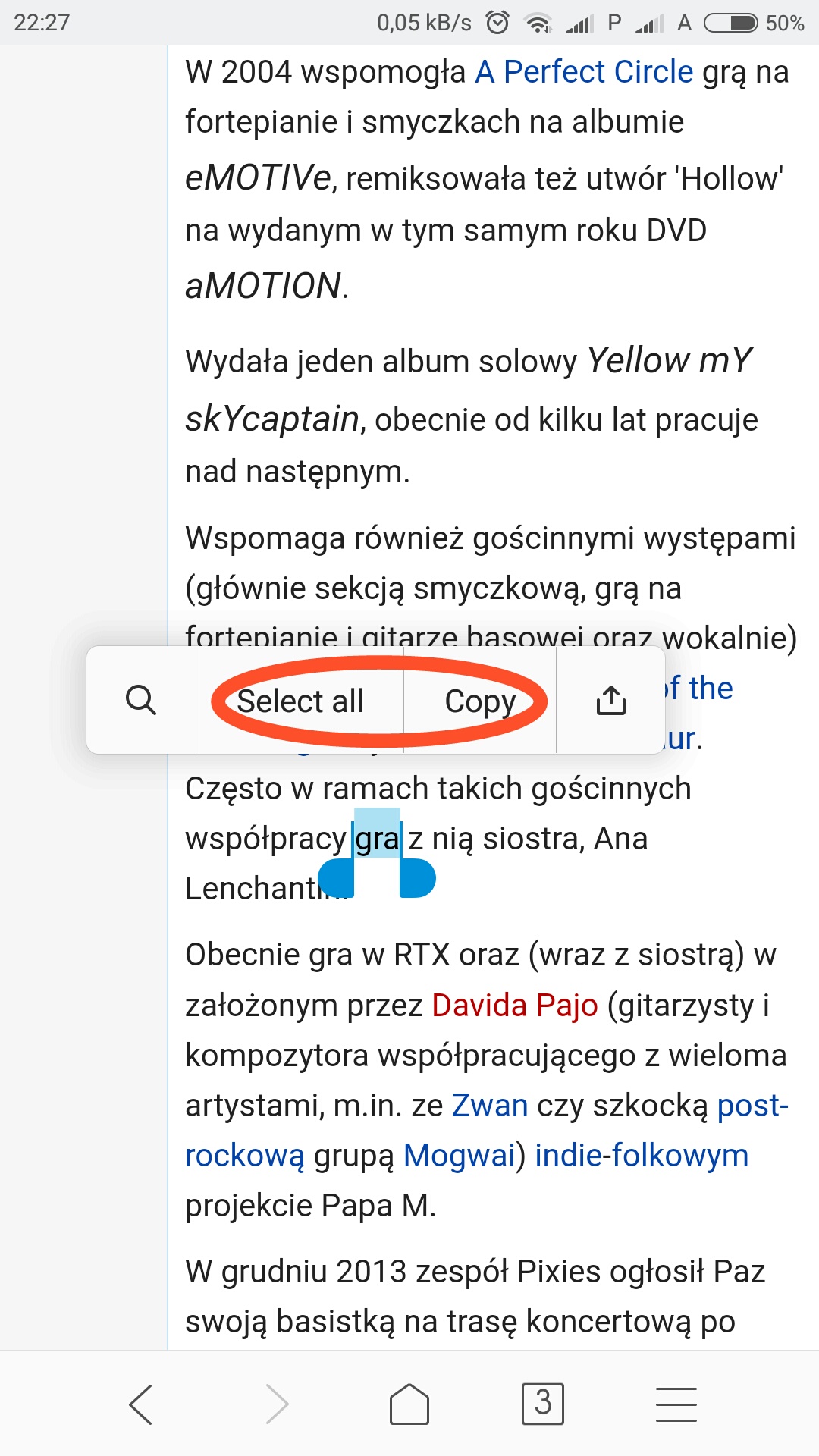819x1456 pixels.
Task: Tap the alarm clock status icon
Action: (497, 23)
